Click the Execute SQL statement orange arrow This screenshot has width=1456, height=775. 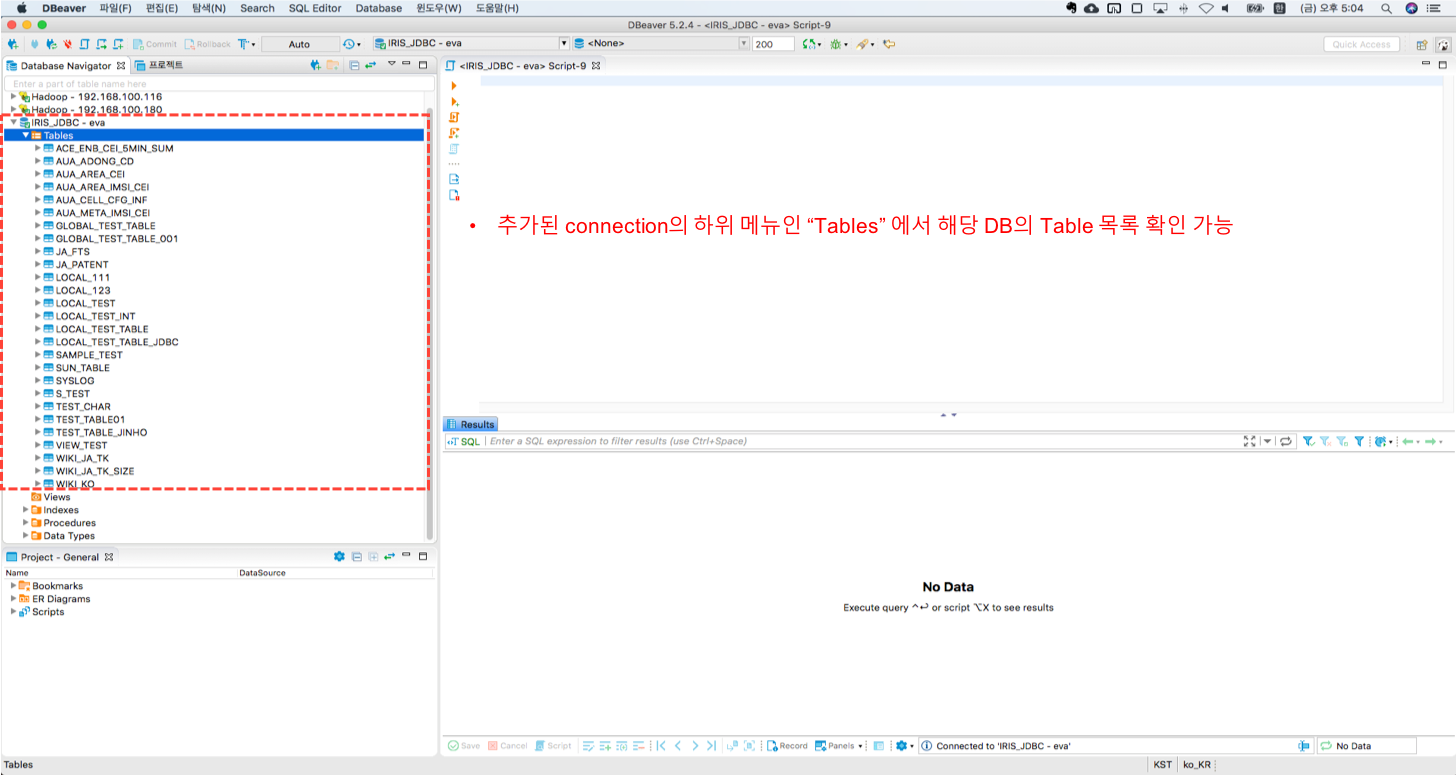click(x=454, y=86)
